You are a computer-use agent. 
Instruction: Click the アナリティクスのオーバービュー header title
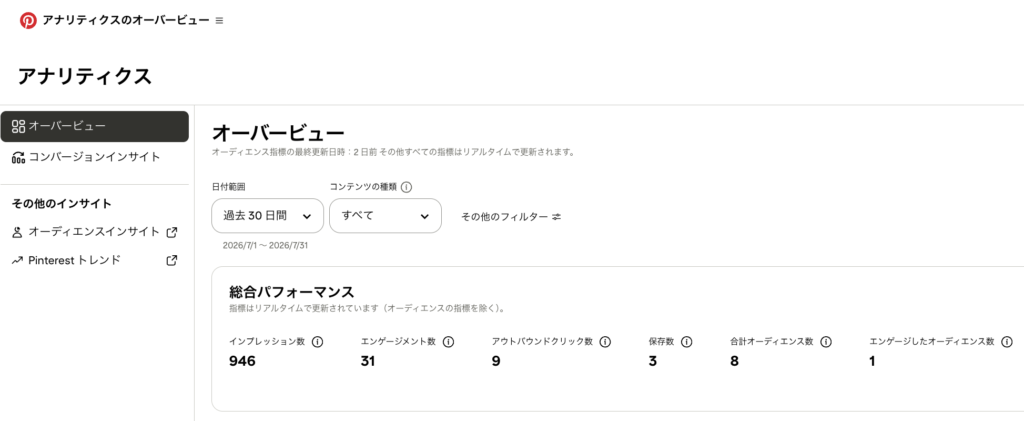tap(126, 20)
